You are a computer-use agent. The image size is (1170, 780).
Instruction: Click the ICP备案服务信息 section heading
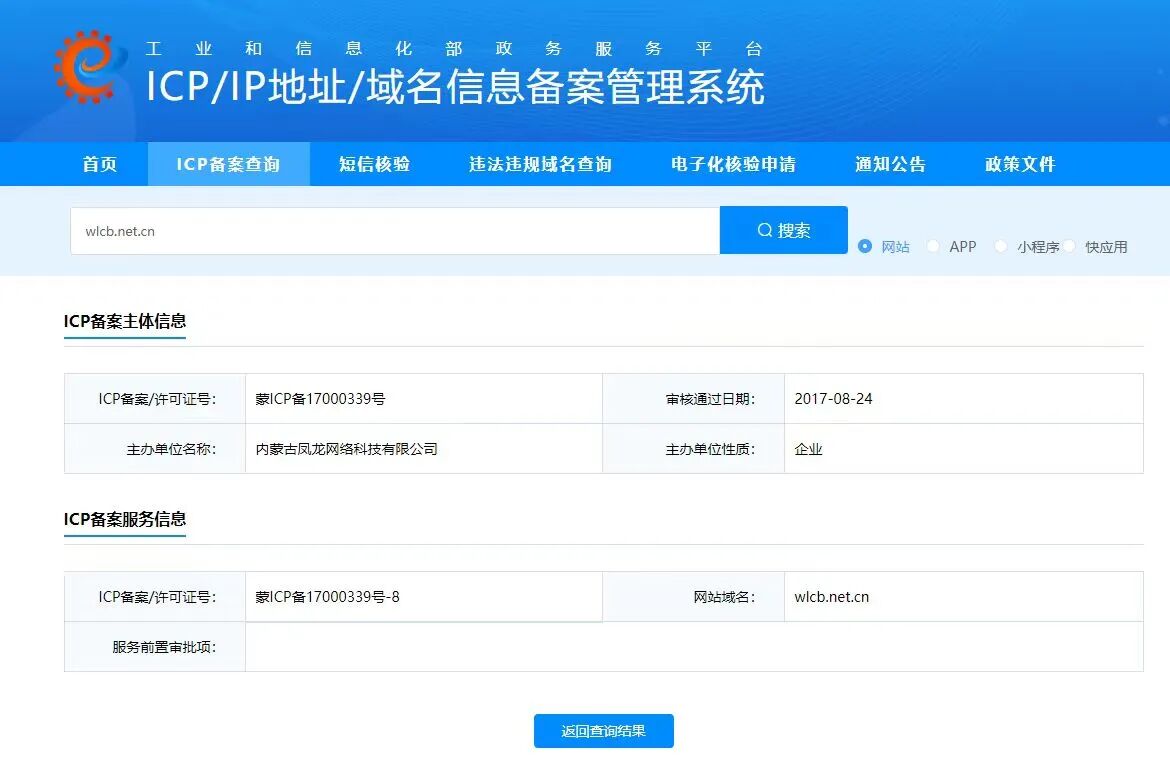pos(125,519)
